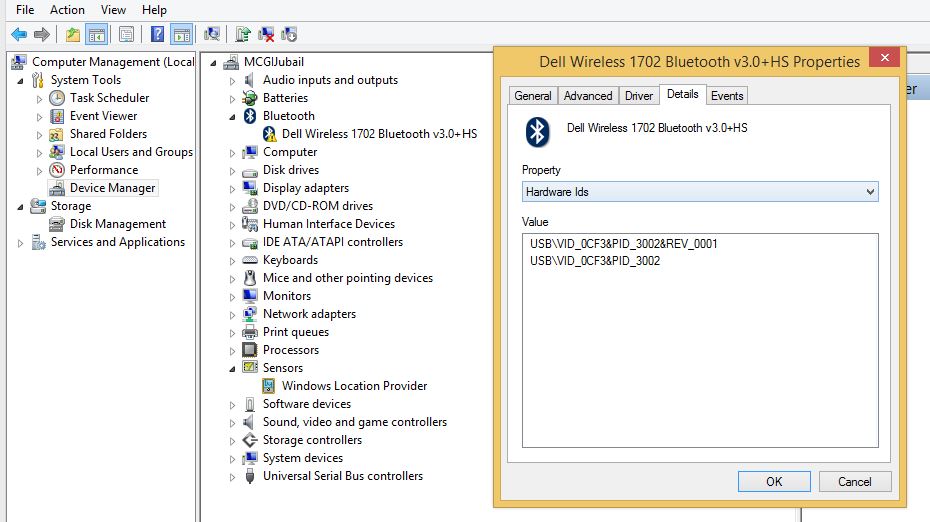930x522 pixels.
Task: Close the Bluetooth Properties dialog
Action: pyautogui.click(x=884, y=57)
